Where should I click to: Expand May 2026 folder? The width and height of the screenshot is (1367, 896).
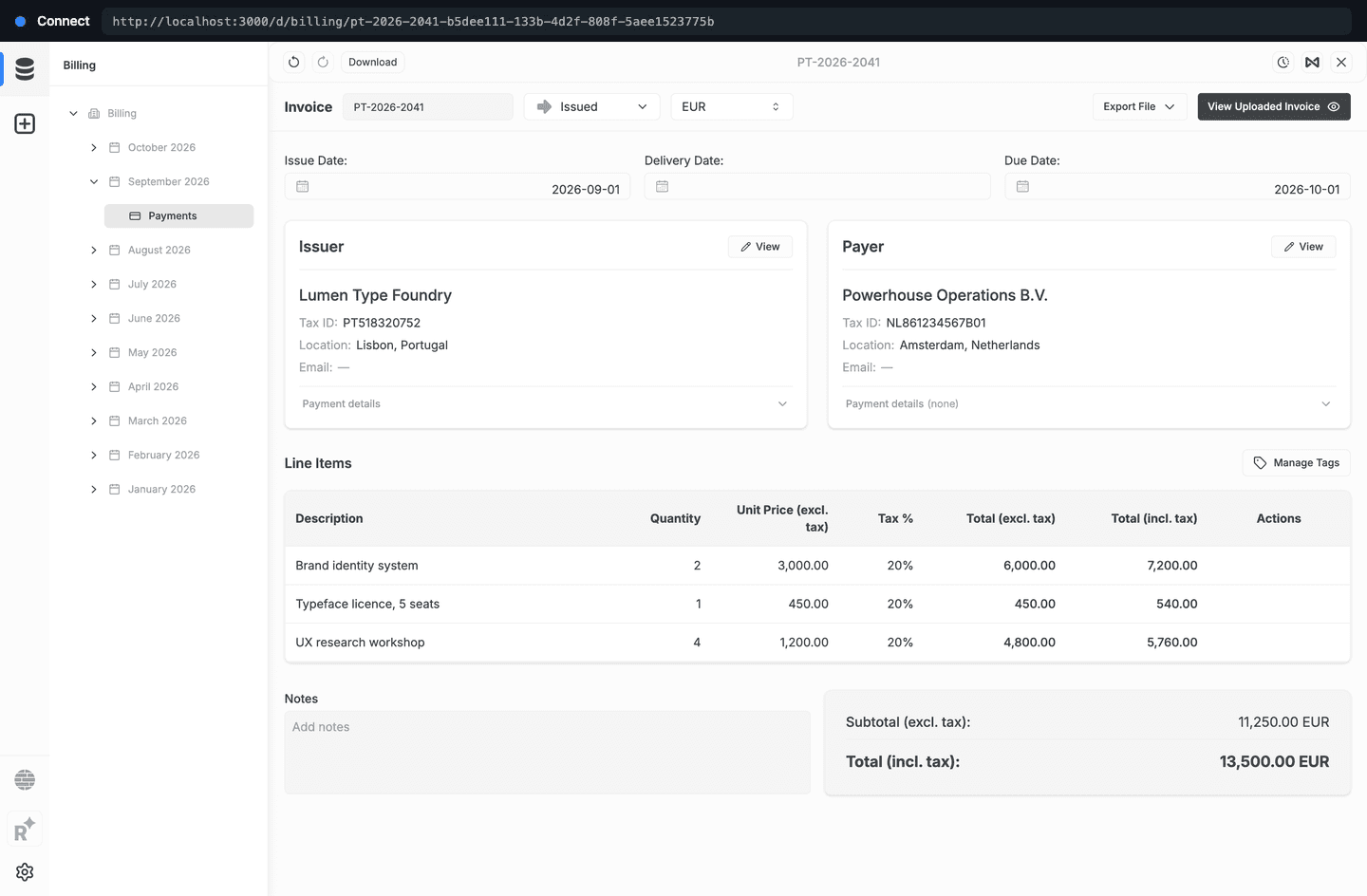(94, 352)
